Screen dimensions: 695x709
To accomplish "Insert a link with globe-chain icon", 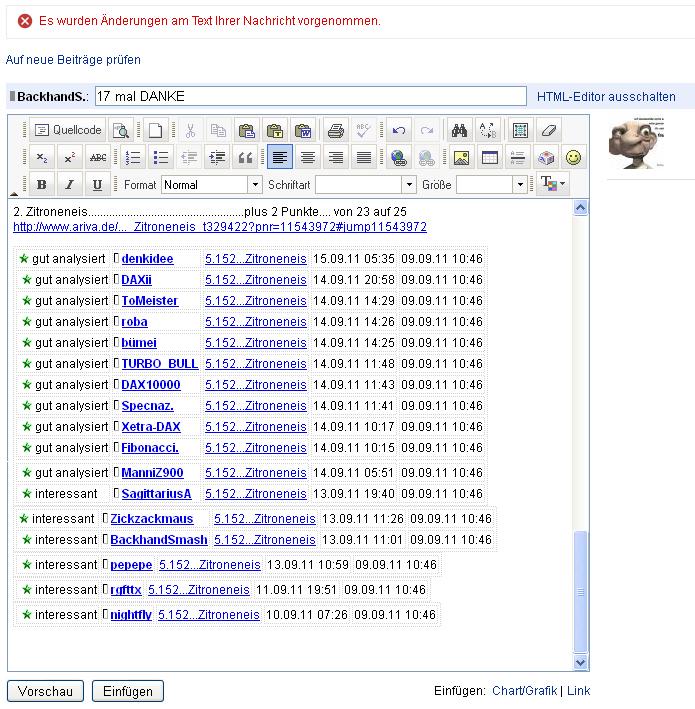I will 398,157.
